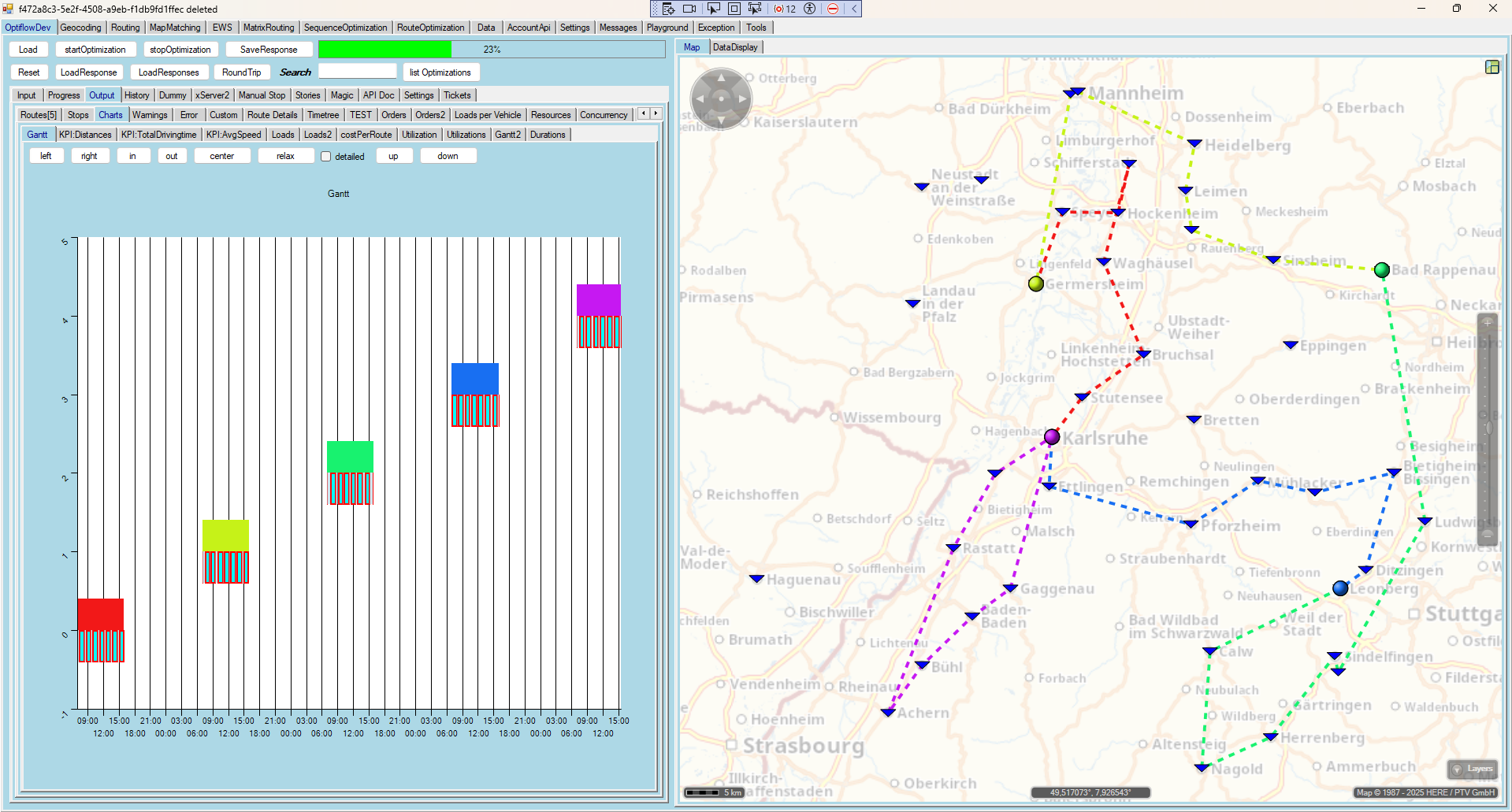
Task: Click the camera icon in debug toolbar
Action: click(689, 9)
